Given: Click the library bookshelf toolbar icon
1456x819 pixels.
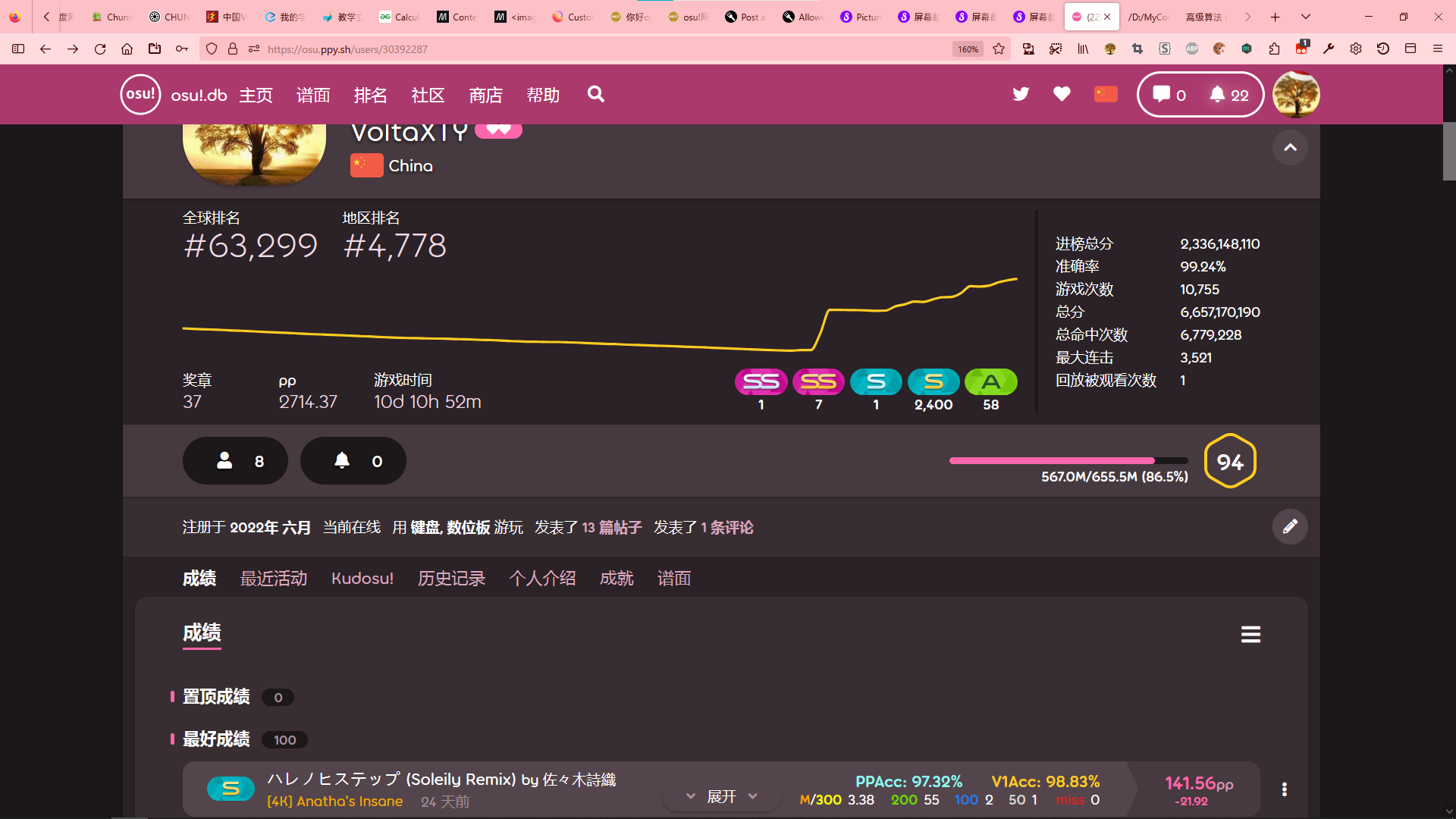Looking at the screenshot, I should click(x=1083, y=49).
